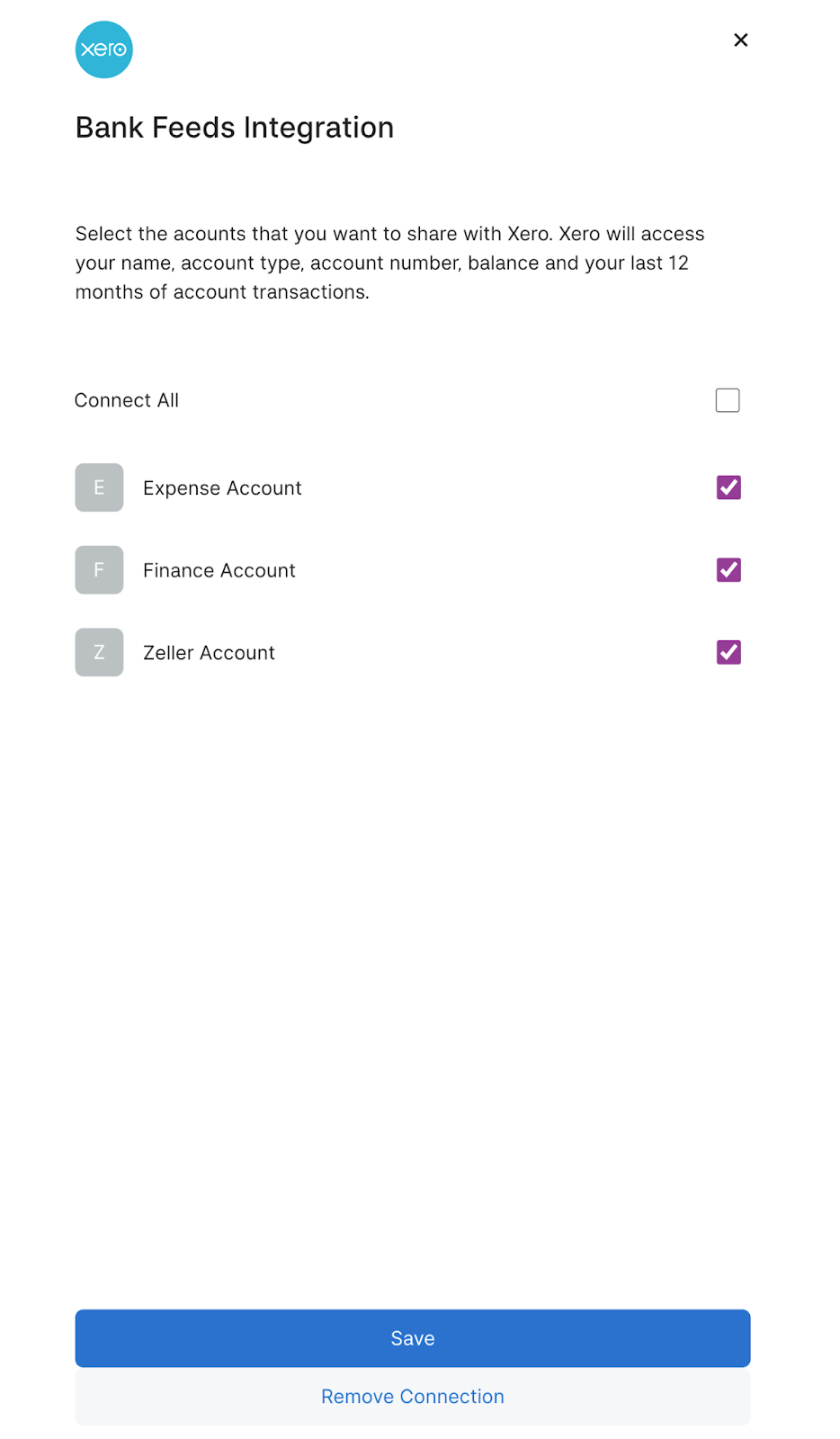Viewport: 840px width, 1439px height.
Task: Click the Xero logo
Action: point(103,49)
